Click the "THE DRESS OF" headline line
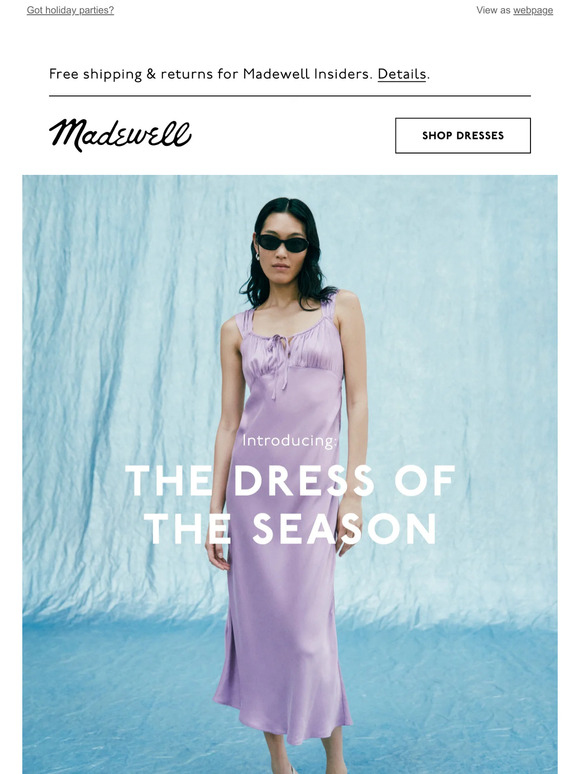The image size is (580, 774). (x=290, y=480)
